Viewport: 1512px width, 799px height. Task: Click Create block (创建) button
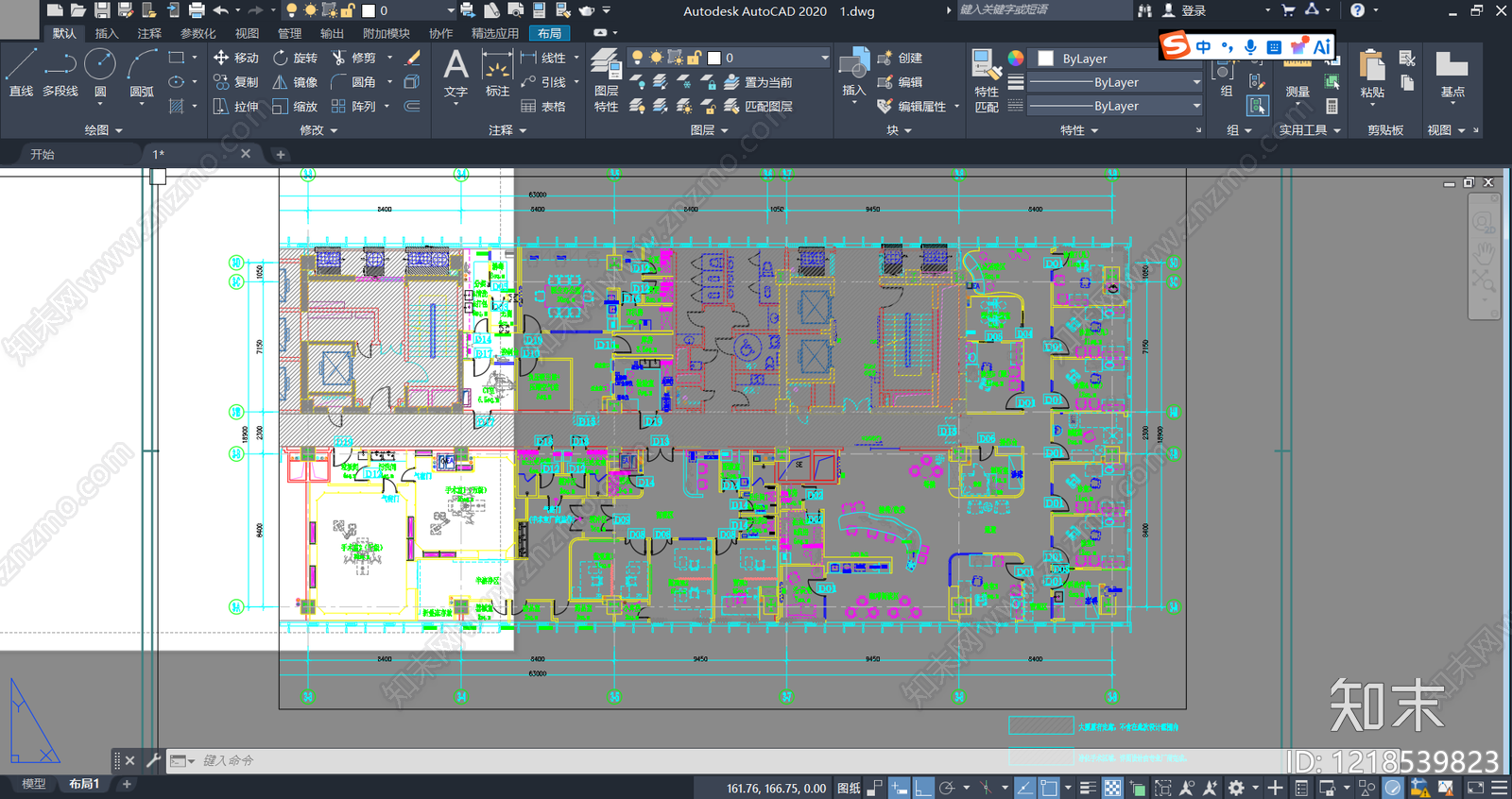pyautogui.click(x=900, y=58)
